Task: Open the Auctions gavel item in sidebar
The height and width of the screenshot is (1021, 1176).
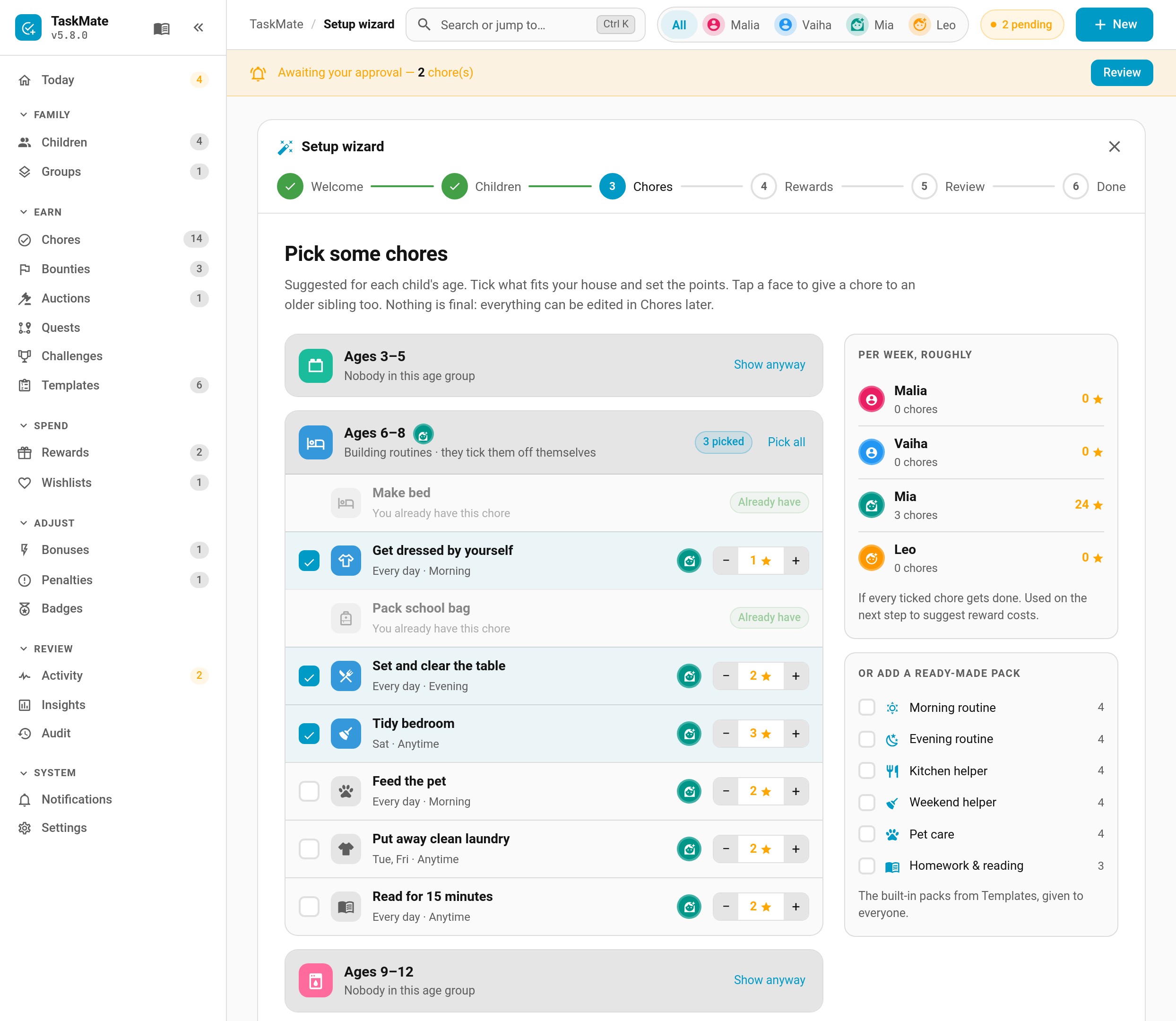Action: click(x=113, y=298)
